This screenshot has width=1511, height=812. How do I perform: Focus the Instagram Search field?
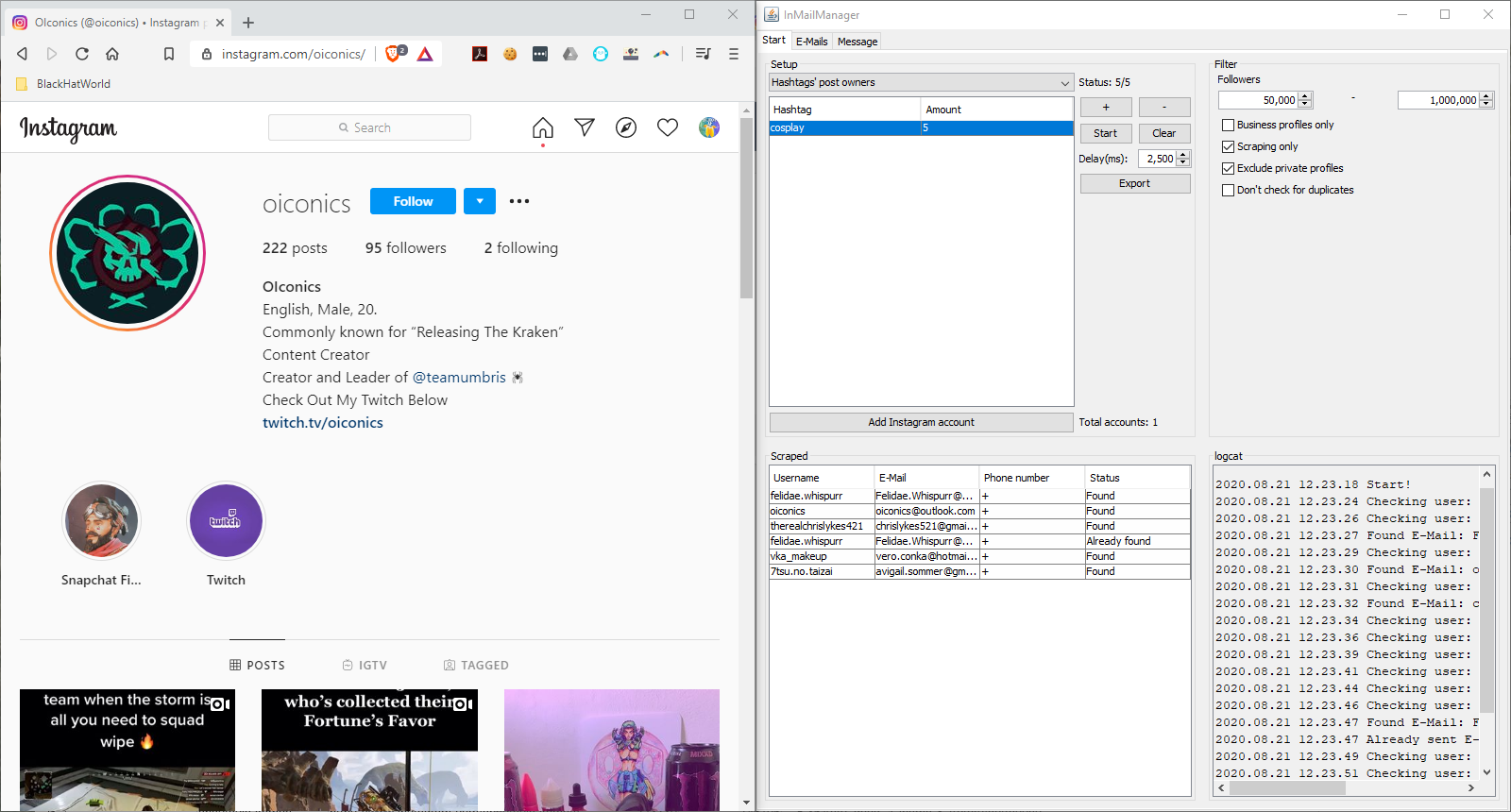369,127
